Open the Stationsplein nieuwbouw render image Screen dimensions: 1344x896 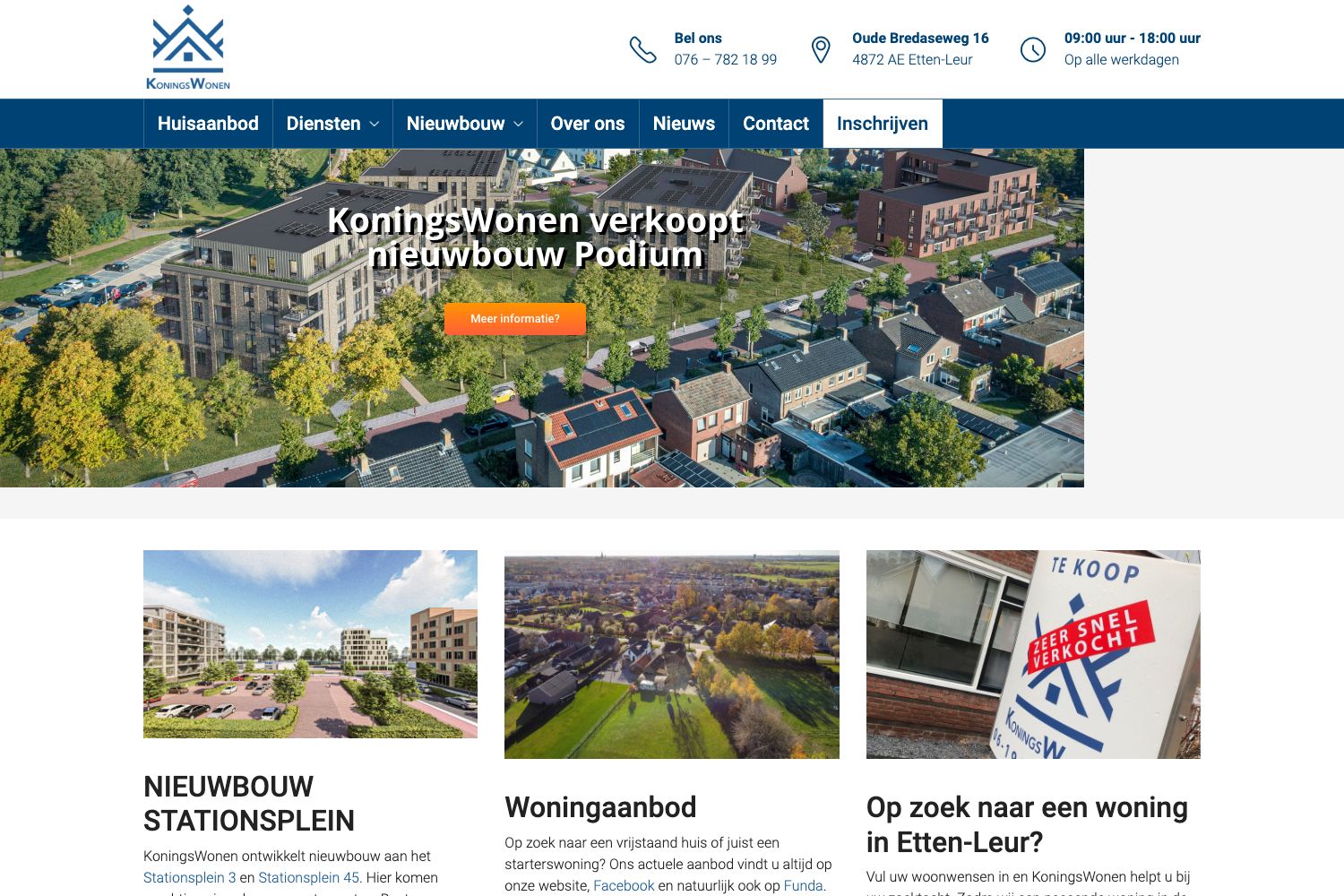click(x=310, y=644)
